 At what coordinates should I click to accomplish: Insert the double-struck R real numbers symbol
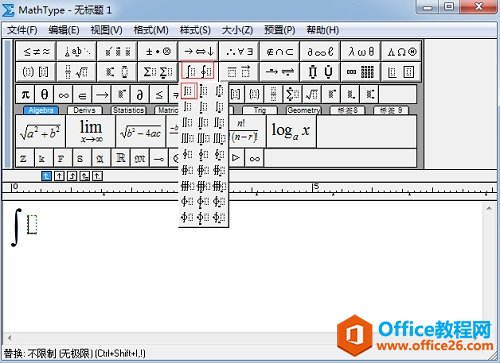coord(120,158)
